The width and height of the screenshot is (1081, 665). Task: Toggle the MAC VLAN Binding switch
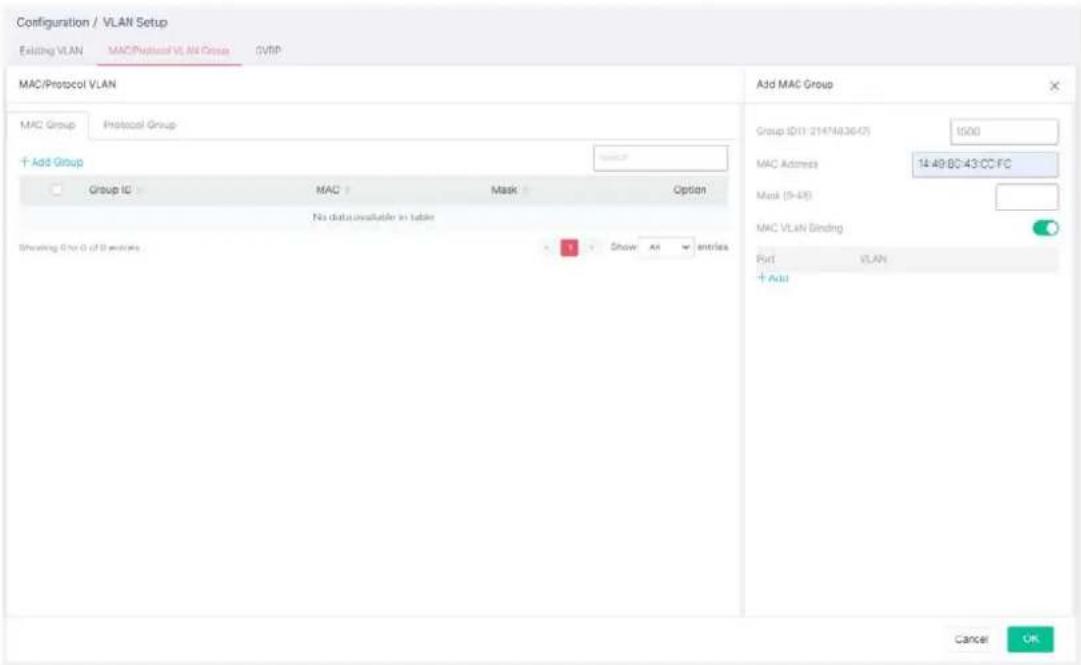coord(1045,228)
